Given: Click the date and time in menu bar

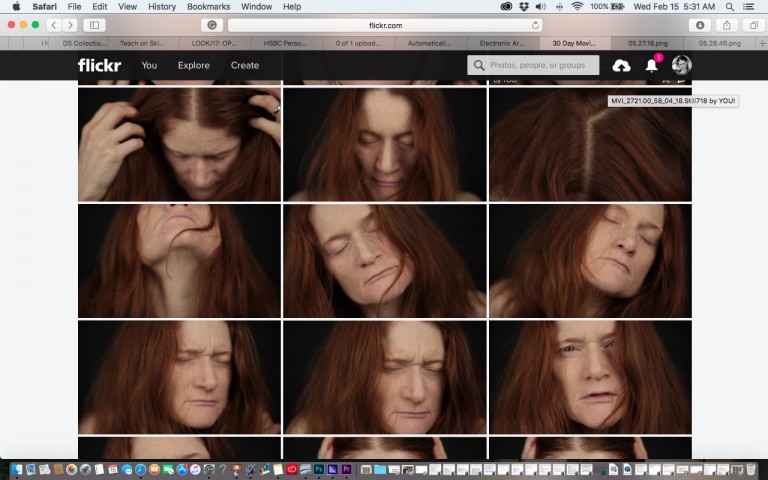Looking at the screenshot, I should point(674,7).
